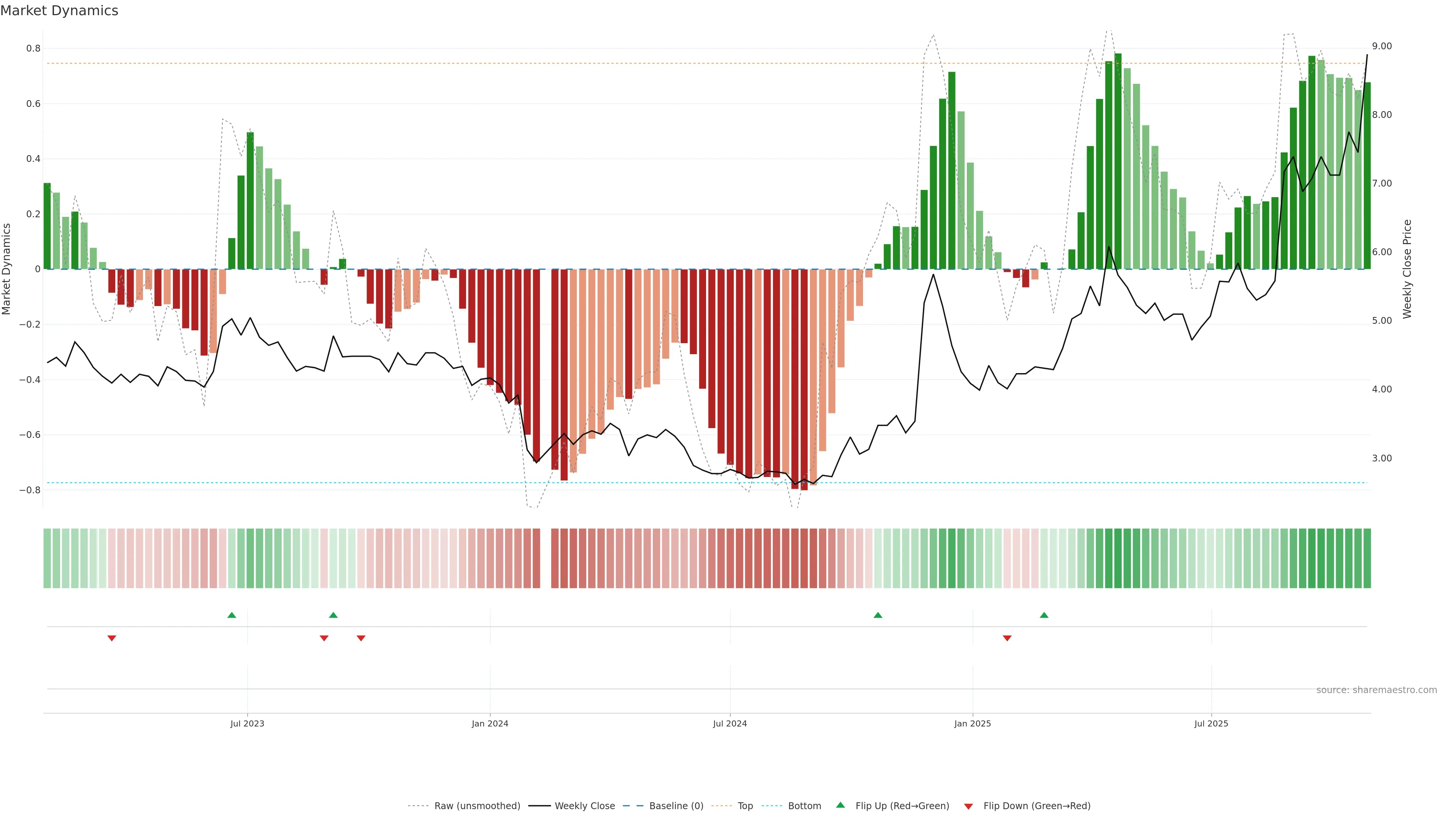This screenshot has width=1456, height=819.
Task: Click the Weekly Close Price axis title
Action: point(1407,269)
